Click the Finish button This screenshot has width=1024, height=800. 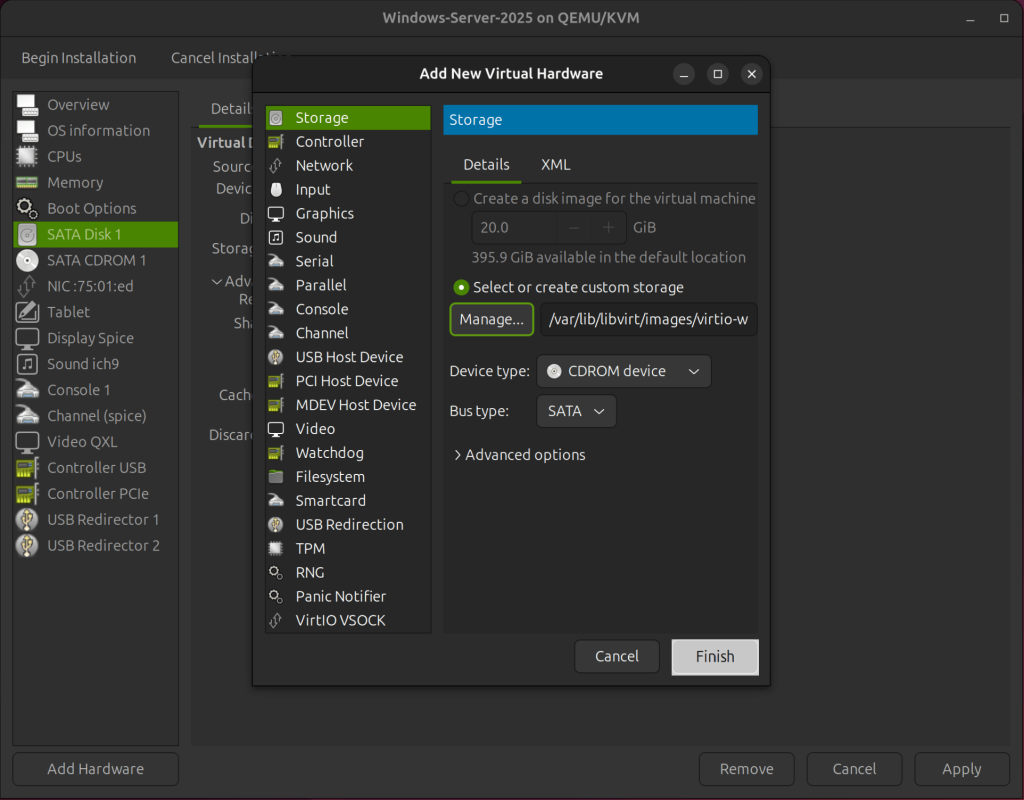(714, 656)
